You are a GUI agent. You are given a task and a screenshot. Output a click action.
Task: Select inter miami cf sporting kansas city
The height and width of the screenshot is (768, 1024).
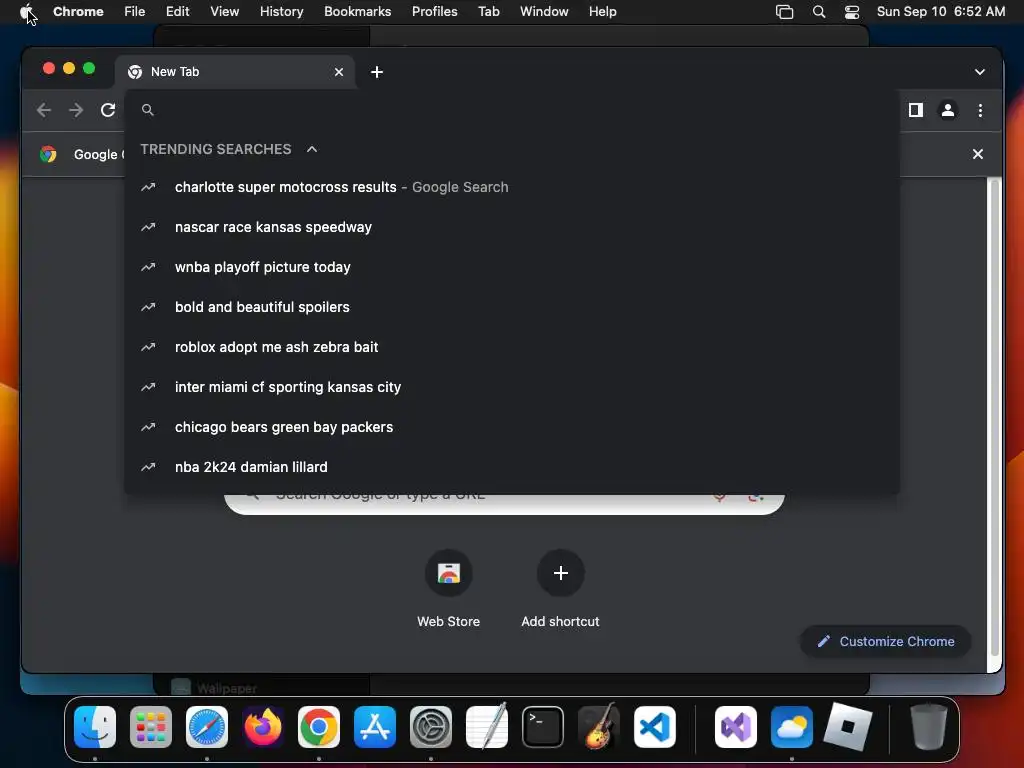pyautogui.click(x=512, y=387)
